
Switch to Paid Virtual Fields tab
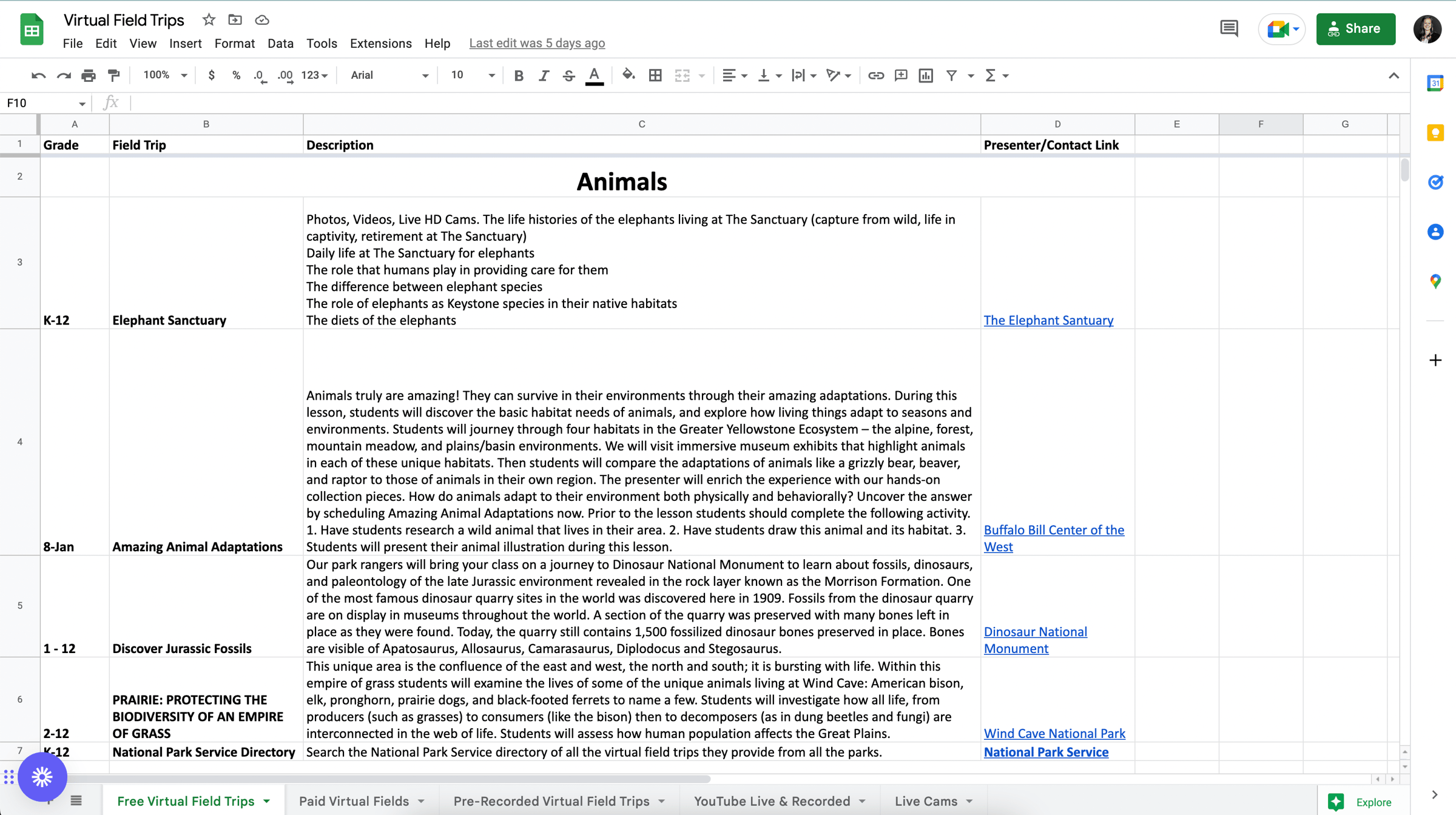[362, 800]
